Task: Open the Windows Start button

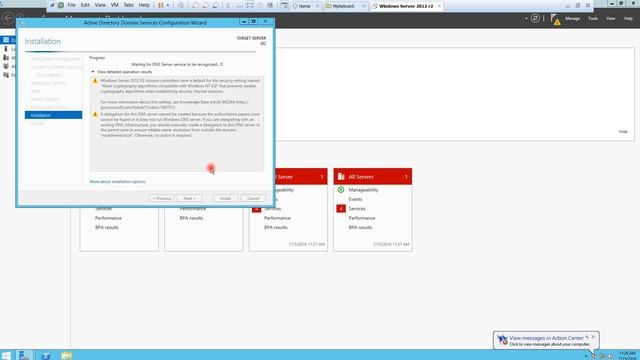Action: tap(6, 355)
